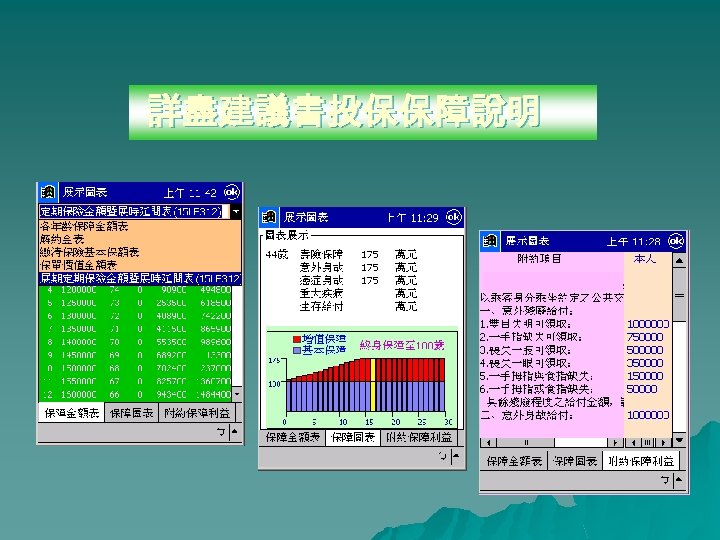Click scroll down arrow of left window table
The width and height of the screenshot is (720, 540).
(236, 394)
